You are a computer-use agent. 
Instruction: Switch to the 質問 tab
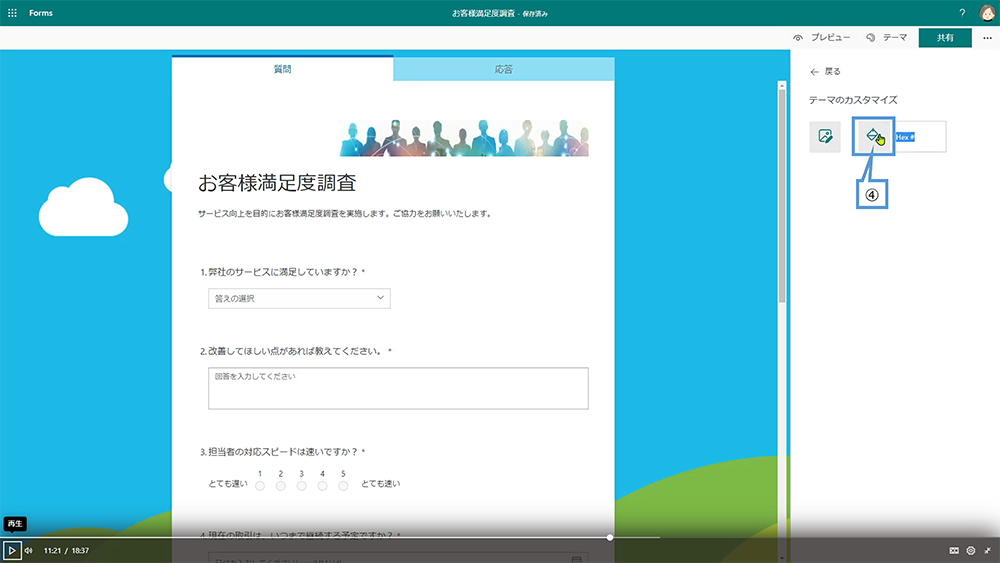point(282,69)
